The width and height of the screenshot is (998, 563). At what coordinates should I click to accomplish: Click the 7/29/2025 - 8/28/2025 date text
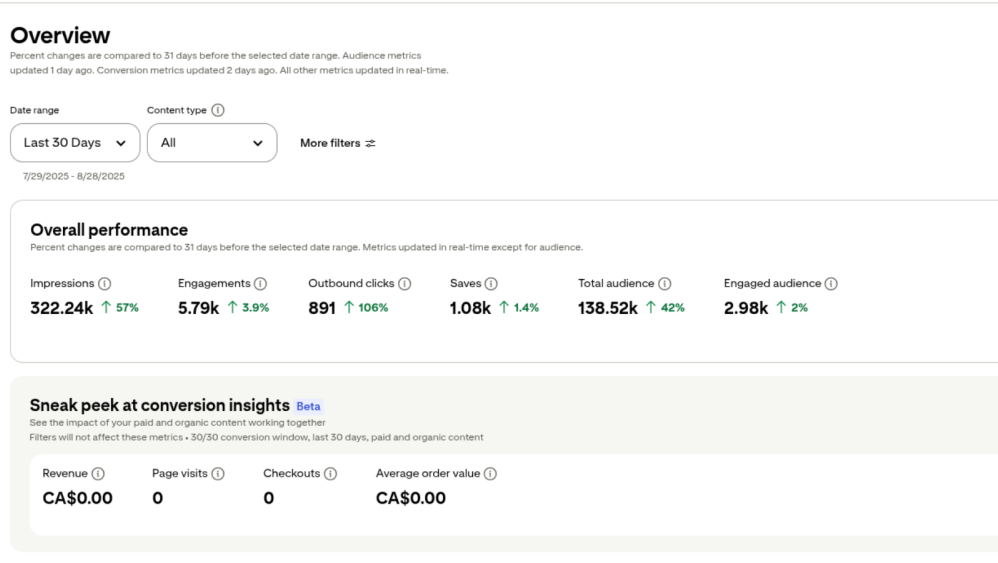tap(74, 176)
